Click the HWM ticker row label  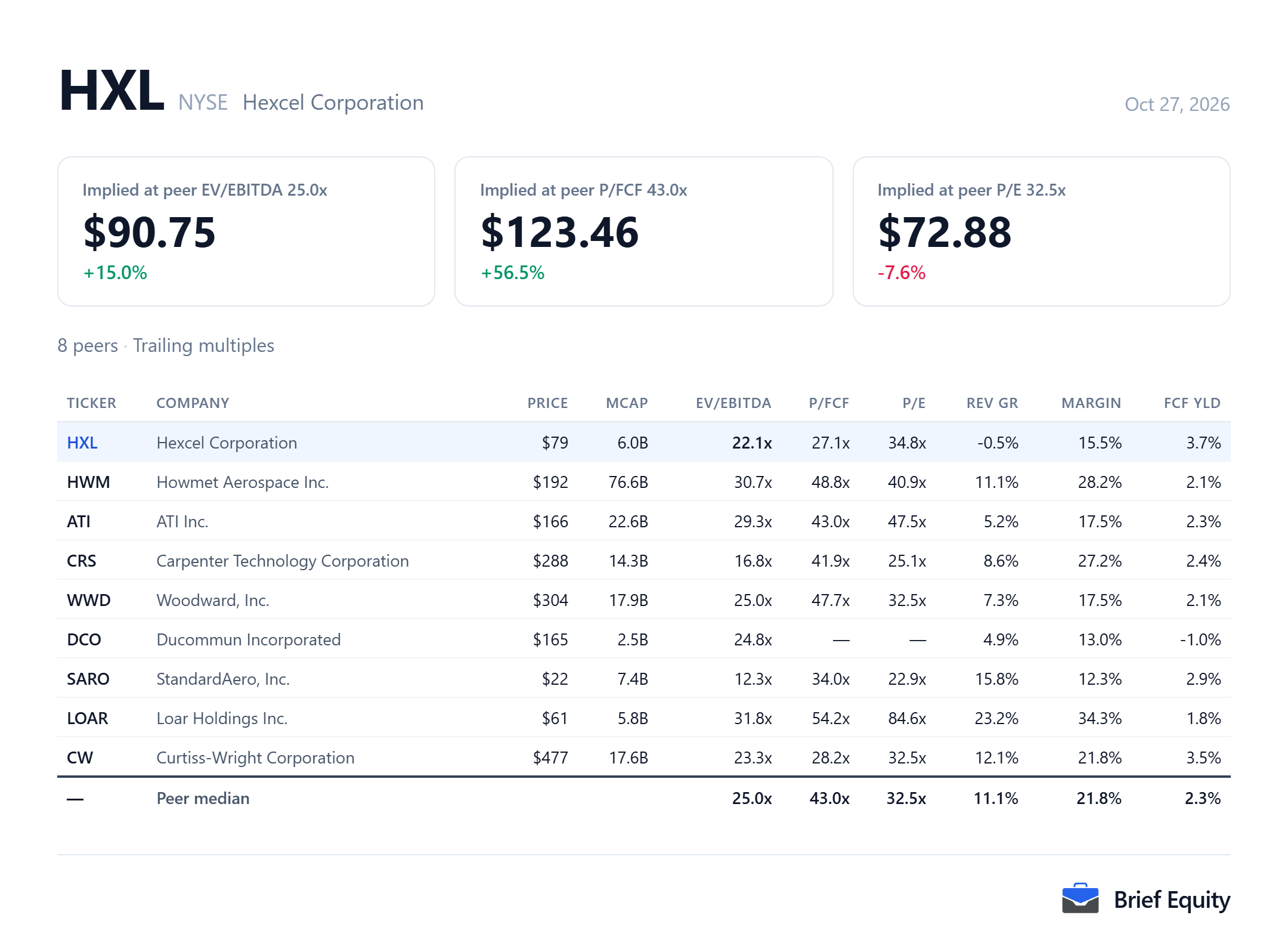click(88, 482)
